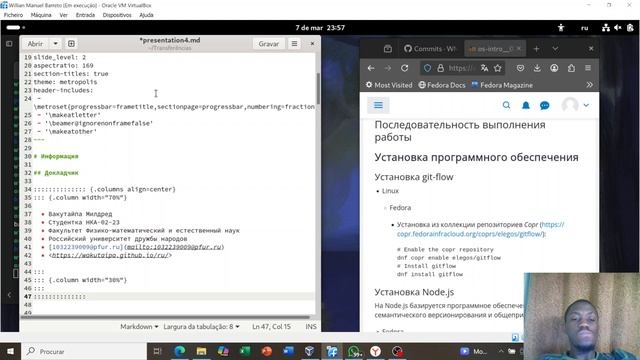Switch the ru keyboard layout indicator

point(584,28)
